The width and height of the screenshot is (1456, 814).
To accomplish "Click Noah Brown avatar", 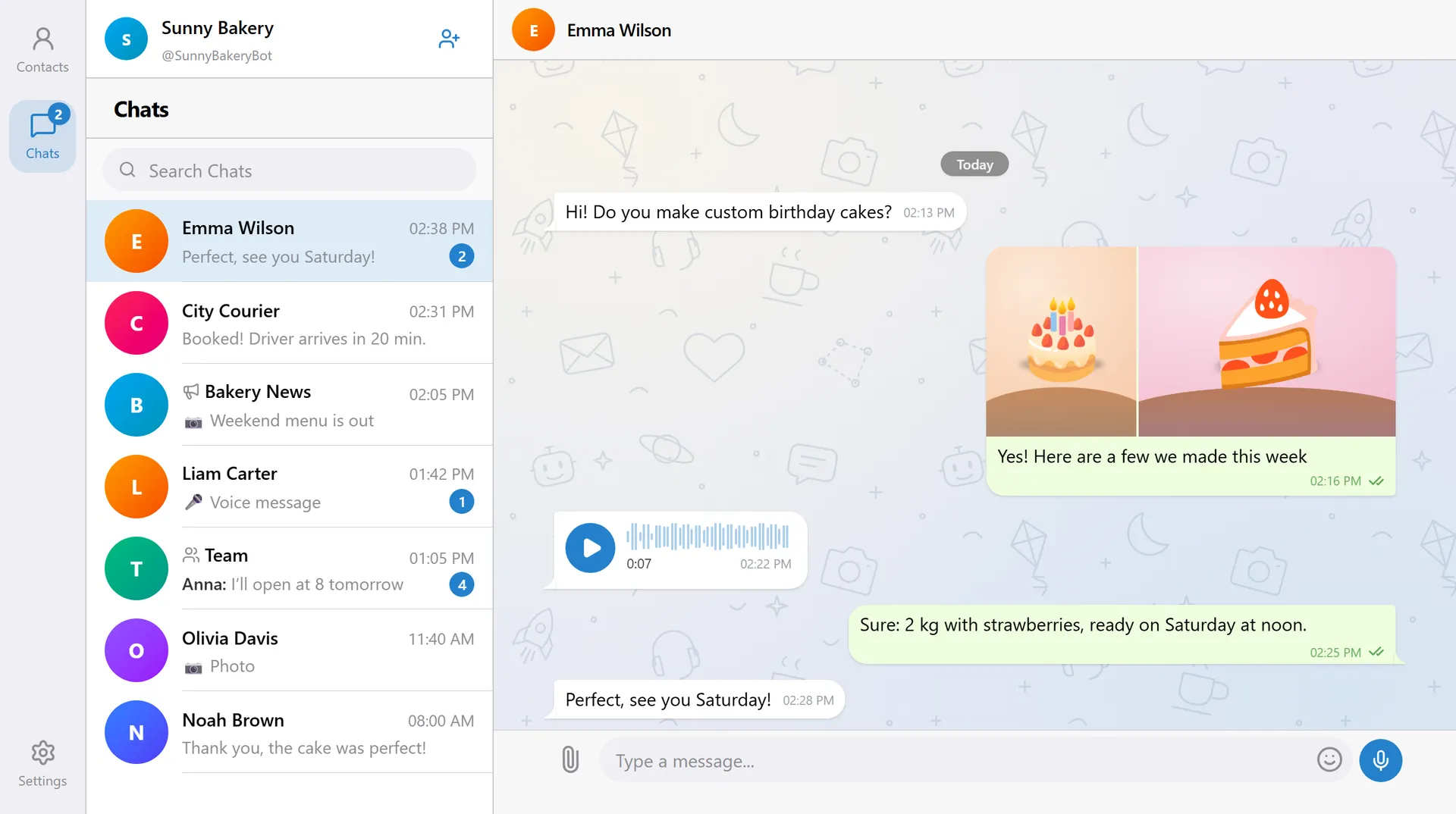I will click(x=136, y=733).
